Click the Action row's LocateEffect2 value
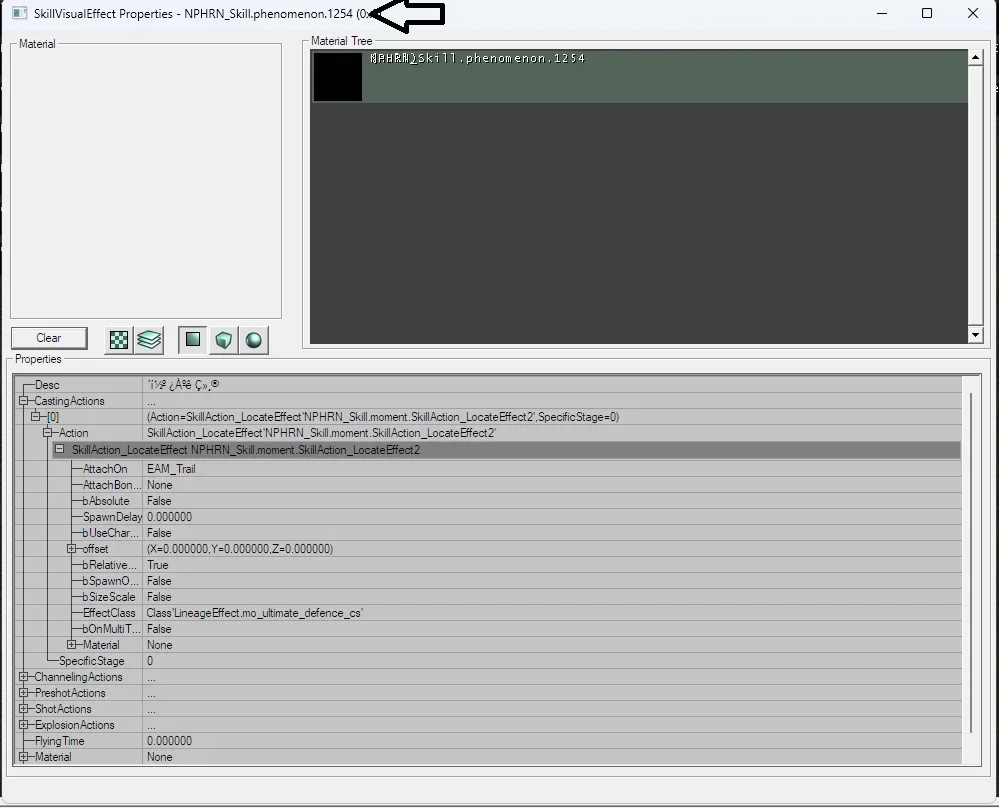The width and height of the screenshot is (999, 808). tap(322, 433)
